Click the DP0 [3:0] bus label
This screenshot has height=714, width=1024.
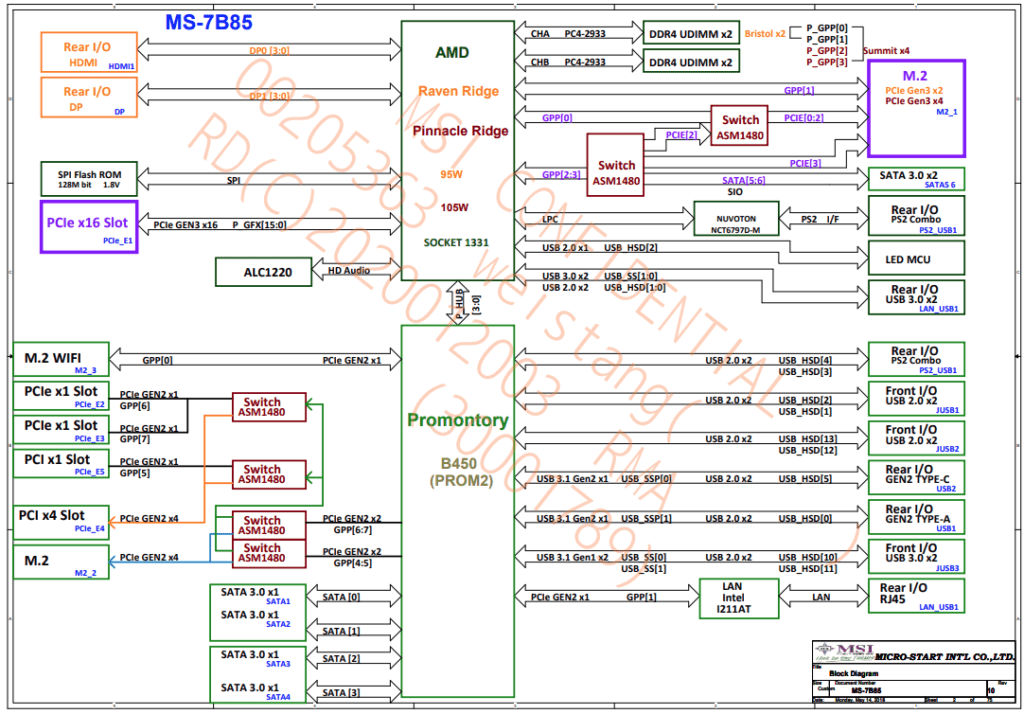tap(269, 50)
